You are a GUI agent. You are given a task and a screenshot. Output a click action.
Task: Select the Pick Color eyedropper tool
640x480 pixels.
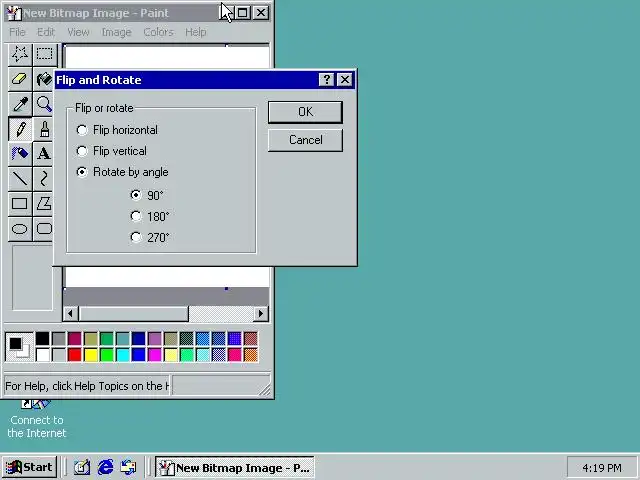[x=20, y=104]
